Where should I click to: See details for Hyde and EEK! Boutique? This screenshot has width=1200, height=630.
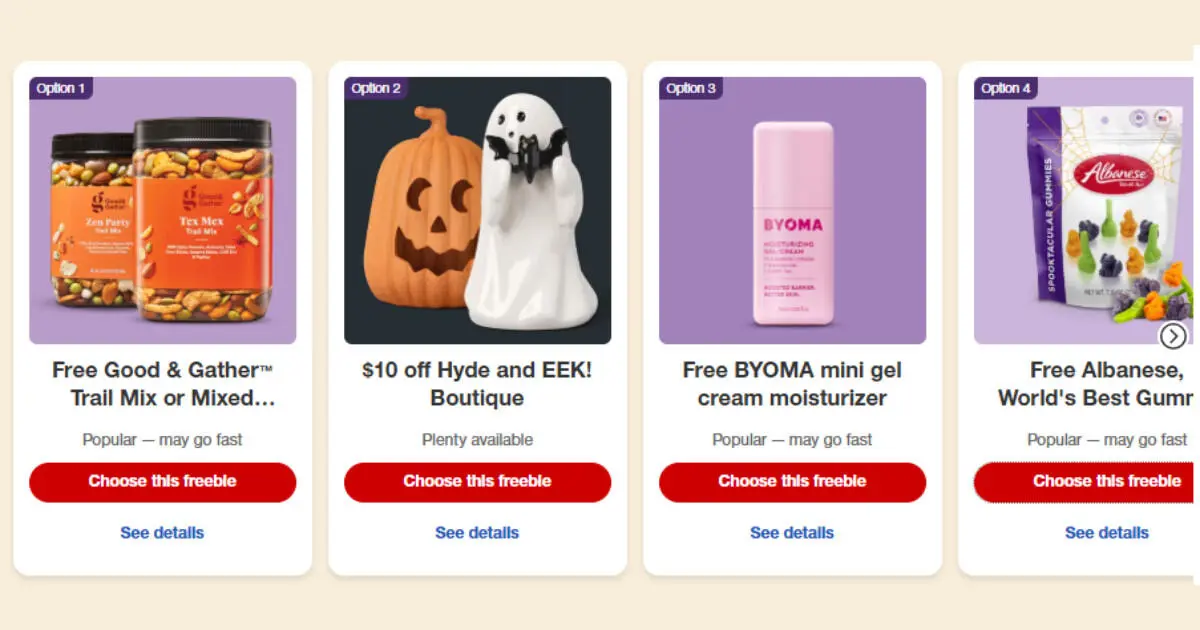(477, 533)
